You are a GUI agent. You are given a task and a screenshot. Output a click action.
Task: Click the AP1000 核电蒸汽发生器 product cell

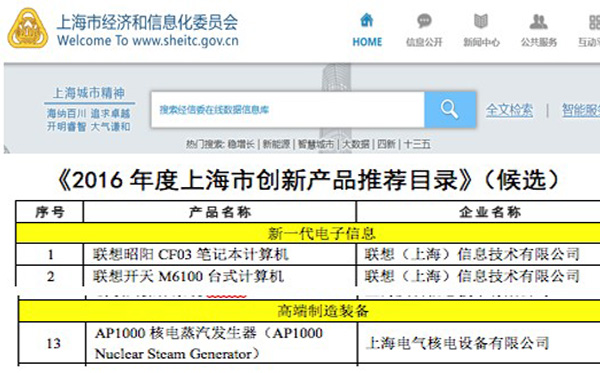pyautogui.click(x=222, y=343)
